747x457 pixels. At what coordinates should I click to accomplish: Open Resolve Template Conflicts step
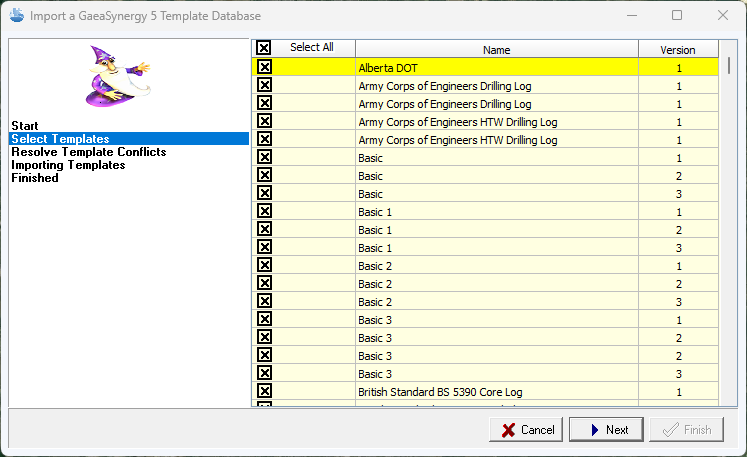point(88,152)
